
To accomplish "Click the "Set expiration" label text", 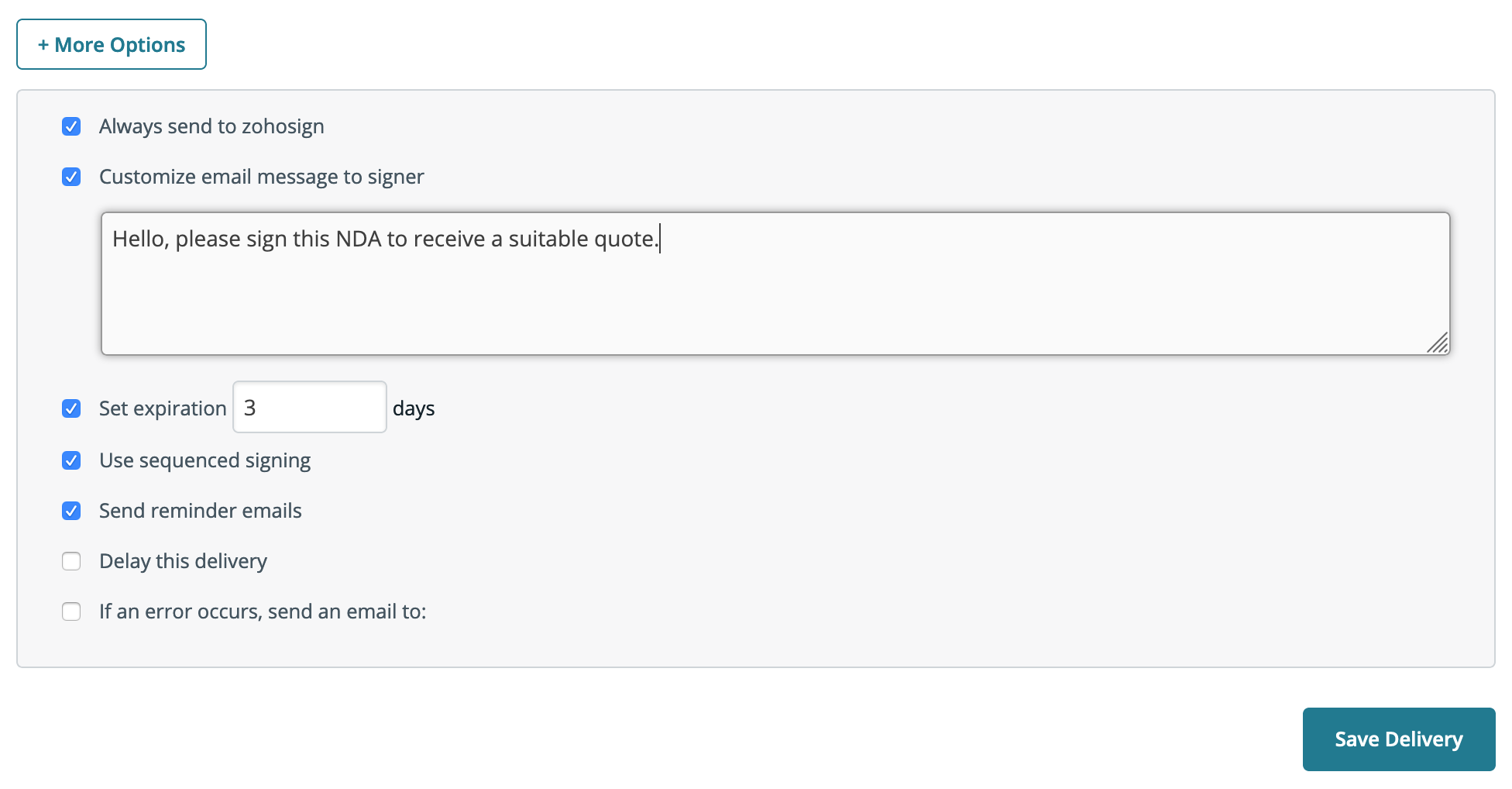I will 163,408.
